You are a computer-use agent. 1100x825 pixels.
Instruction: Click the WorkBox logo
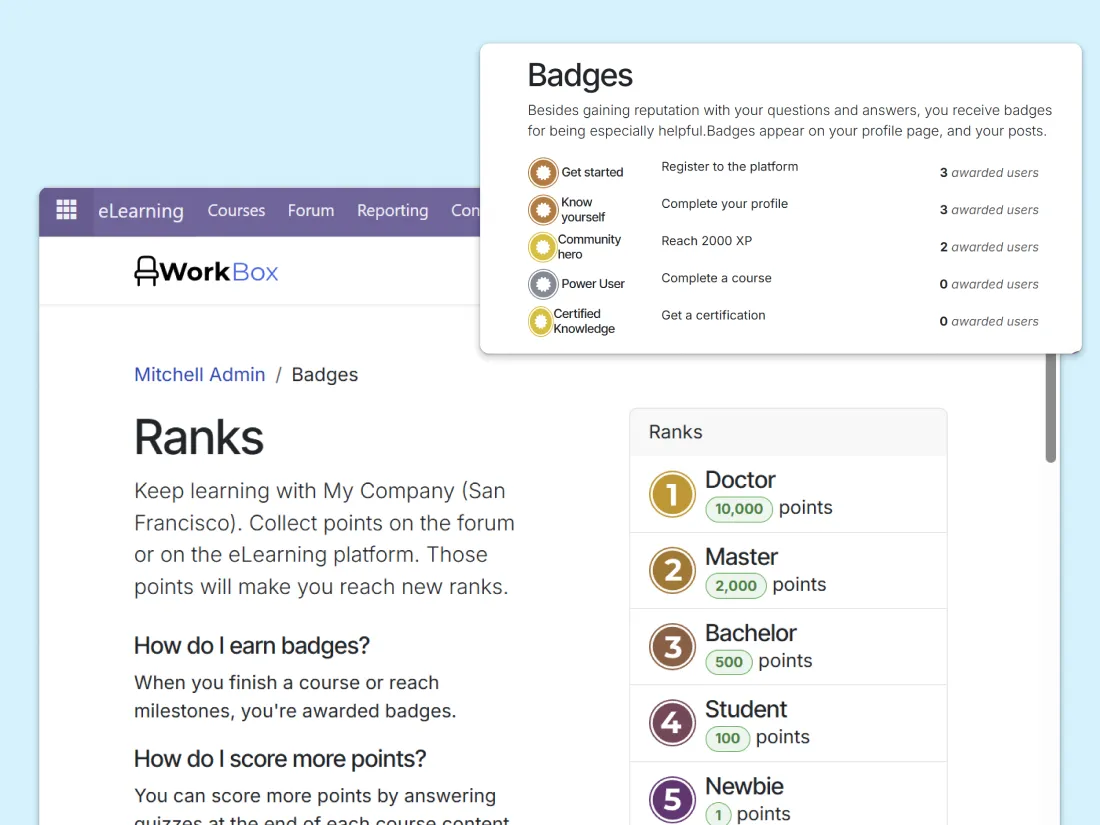[207, 271]
